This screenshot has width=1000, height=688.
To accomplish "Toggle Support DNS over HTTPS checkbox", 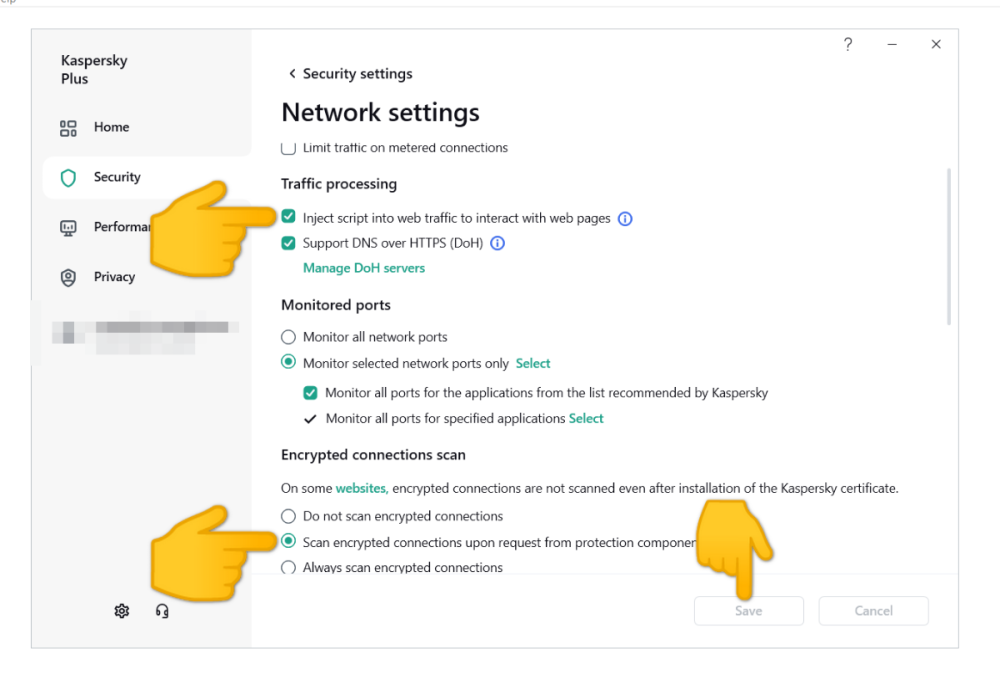I will (x=289, y=243).
